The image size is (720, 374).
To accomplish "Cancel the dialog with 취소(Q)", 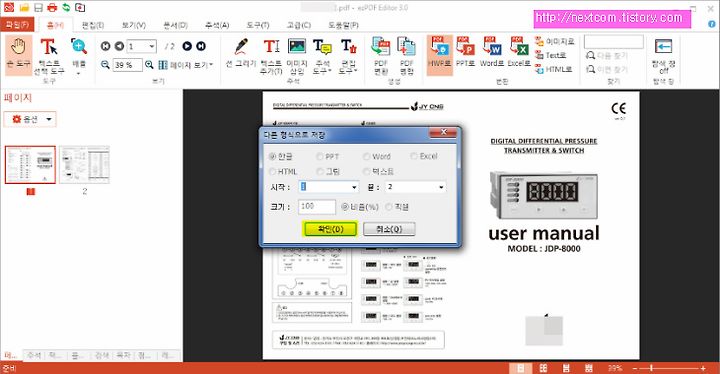I will (x=389, y=229).
